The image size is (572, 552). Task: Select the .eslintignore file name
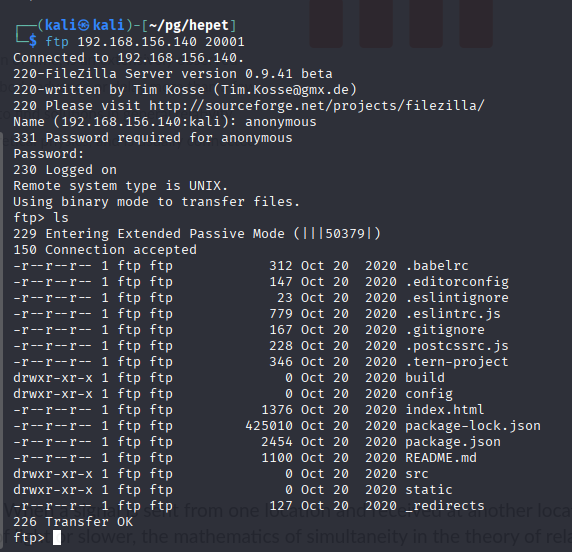click(x=457, y=298)
